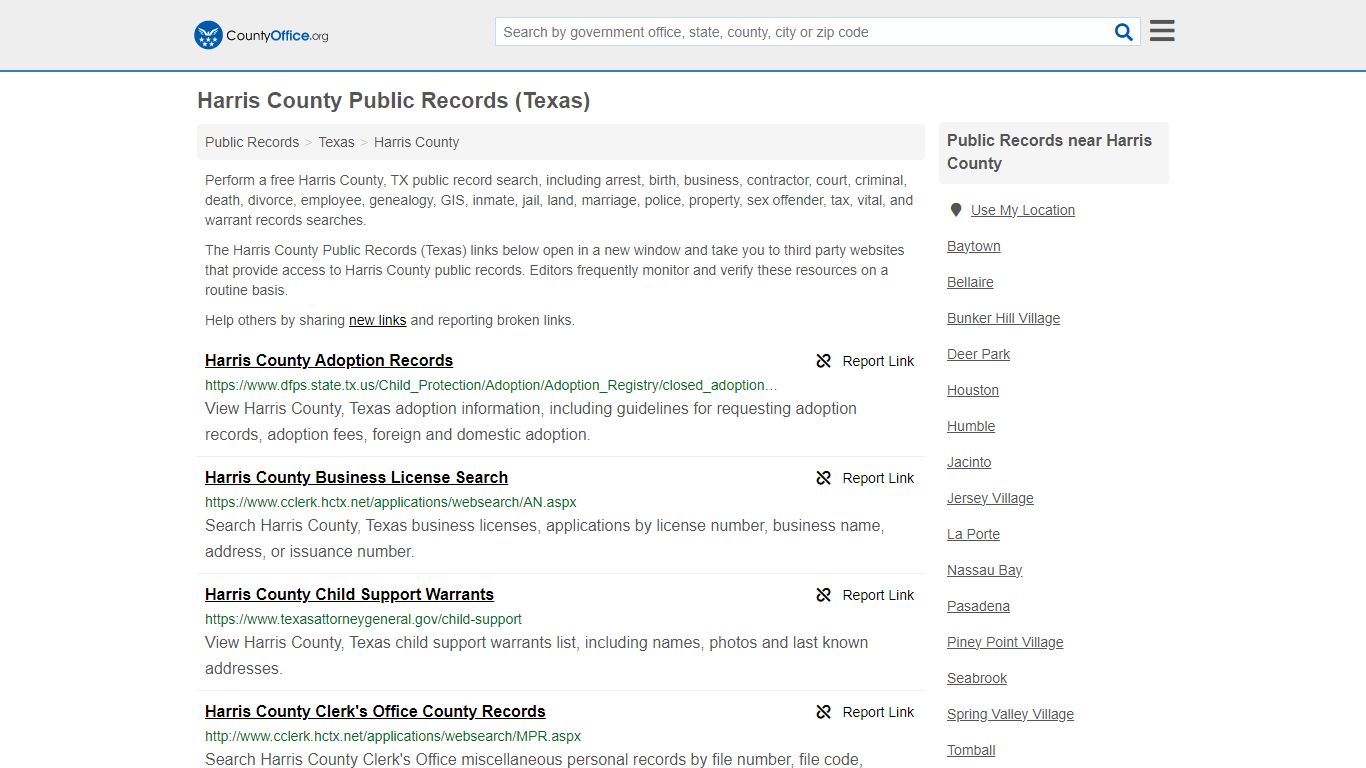Follow the new links hyperlink
This screenshot has width=1366, height=768.
(x=377, y=320)
